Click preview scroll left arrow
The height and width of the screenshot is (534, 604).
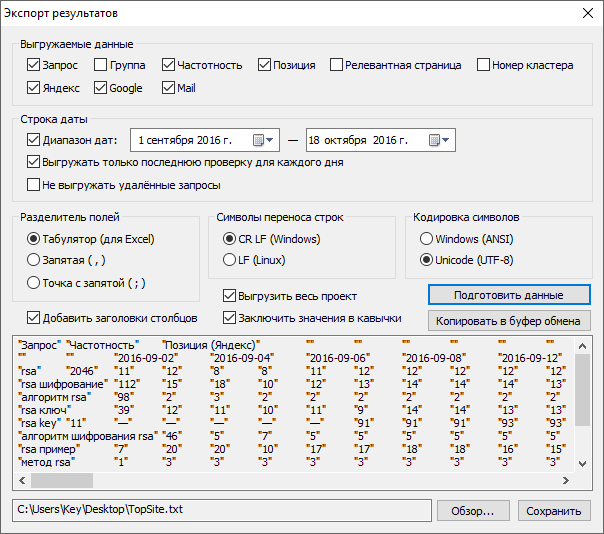pos(22,480)
